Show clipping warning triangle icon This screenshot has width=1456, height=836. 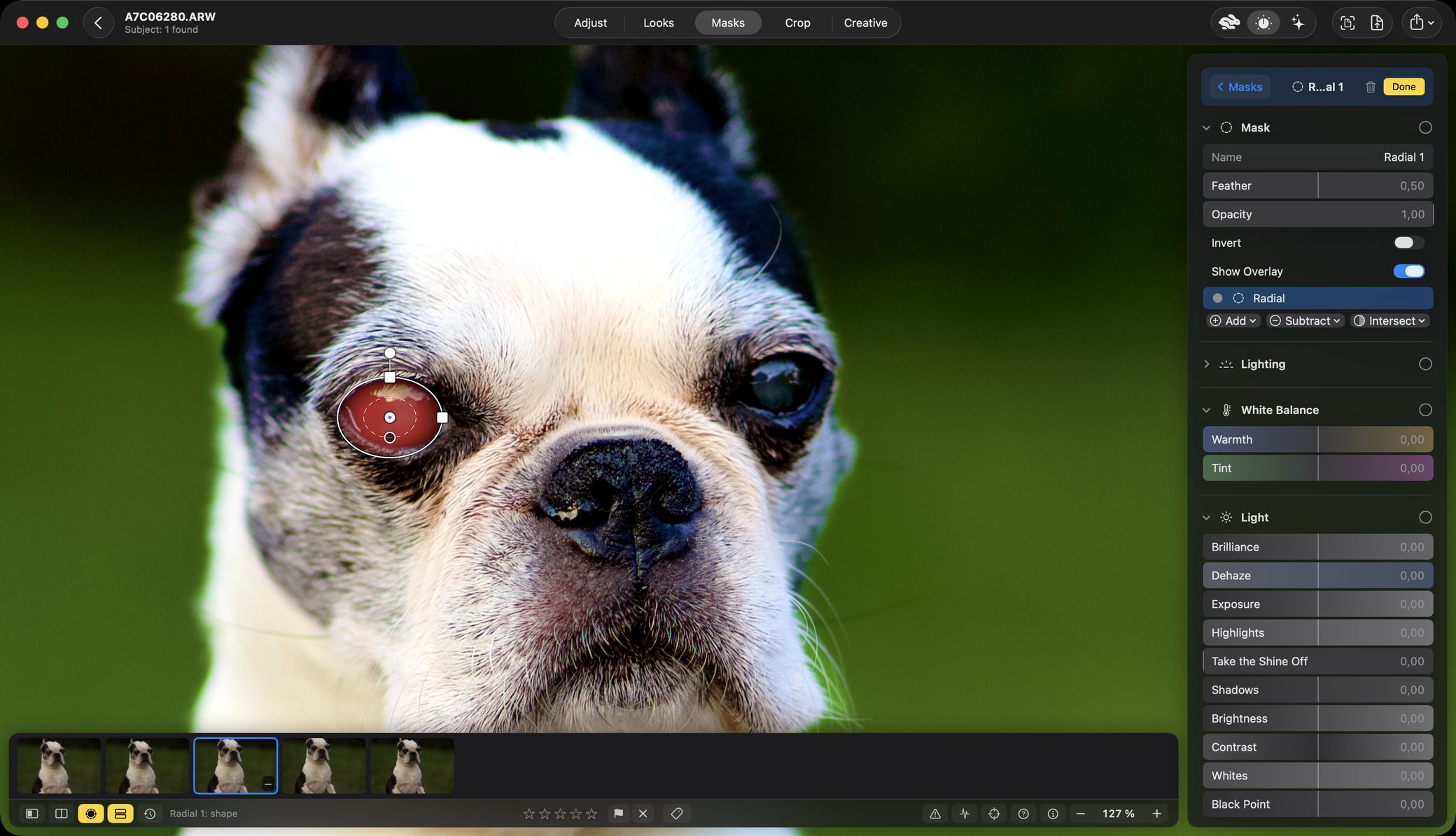(x=935, y=814)
